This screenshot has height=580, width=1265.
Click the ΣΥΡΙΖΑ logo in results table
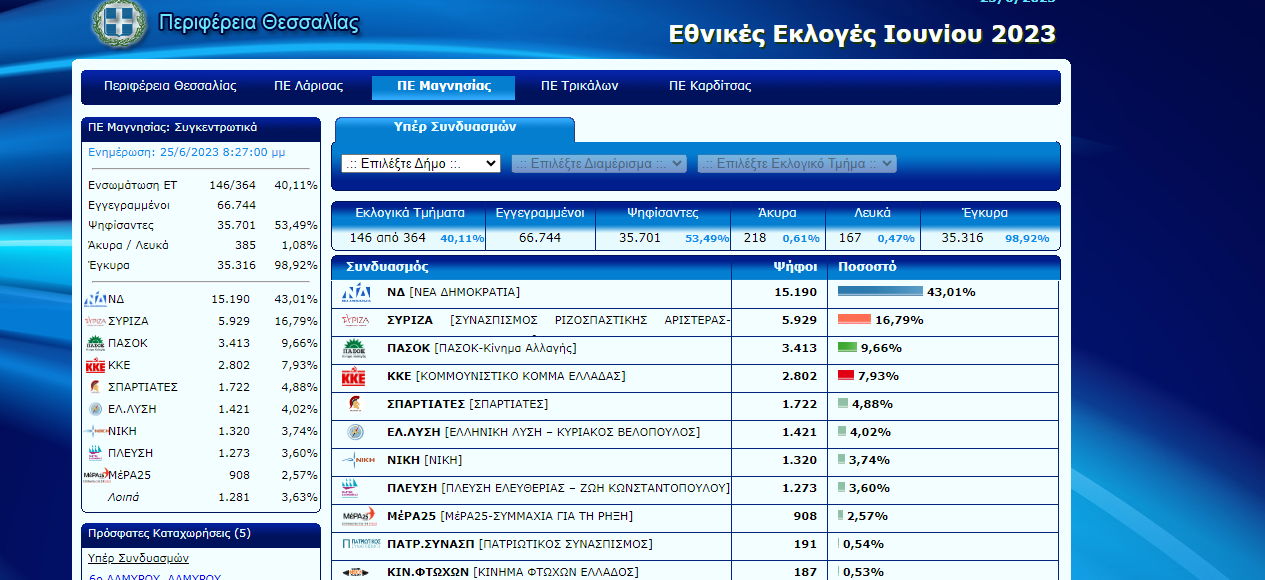[356, 321]
